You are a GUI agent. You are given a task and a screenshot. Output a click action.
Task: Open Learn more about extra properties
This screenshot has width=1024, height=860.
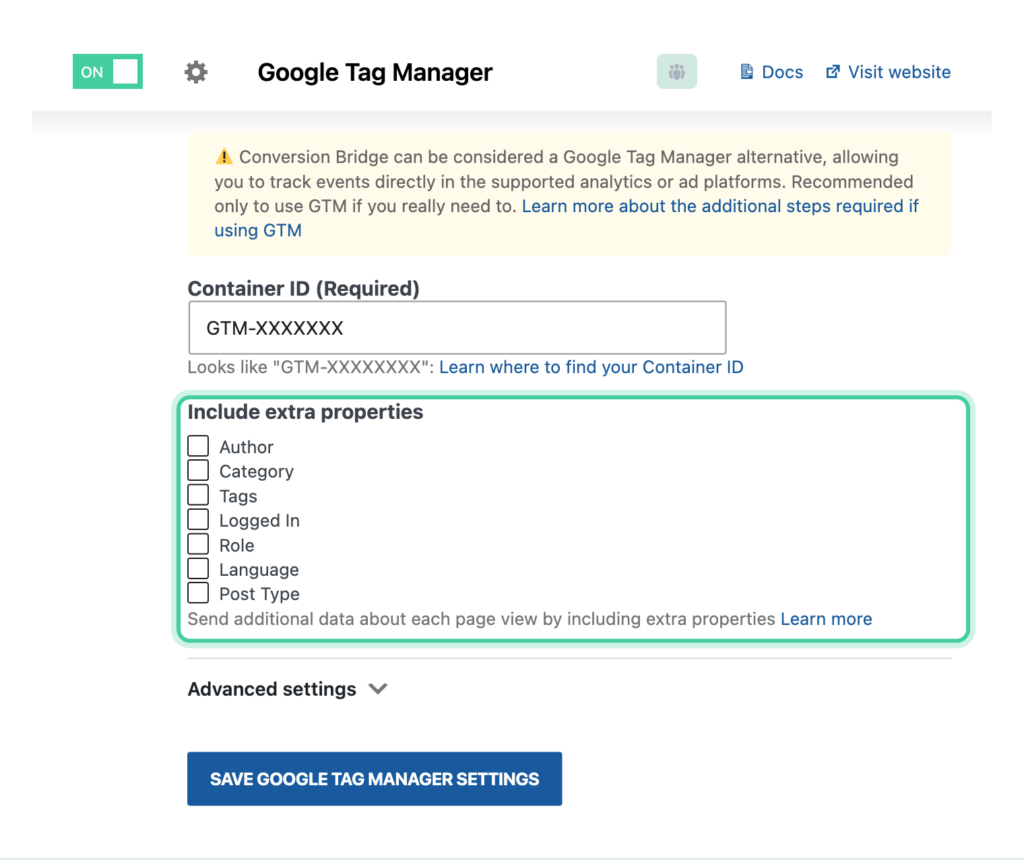click(x=826, y=619)
